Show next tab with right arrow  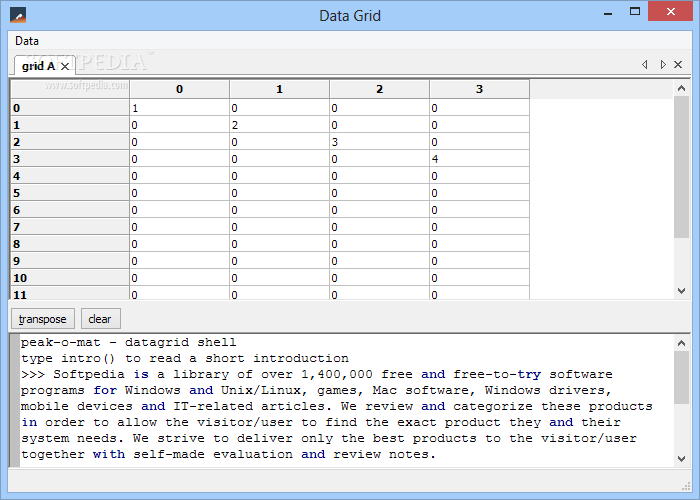tap(663, 65)
